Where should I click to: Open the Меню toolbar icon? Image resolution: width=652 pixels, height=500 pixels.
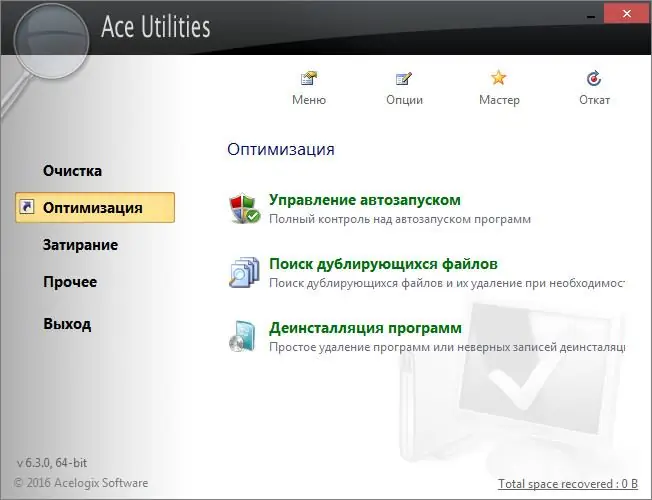309,78
